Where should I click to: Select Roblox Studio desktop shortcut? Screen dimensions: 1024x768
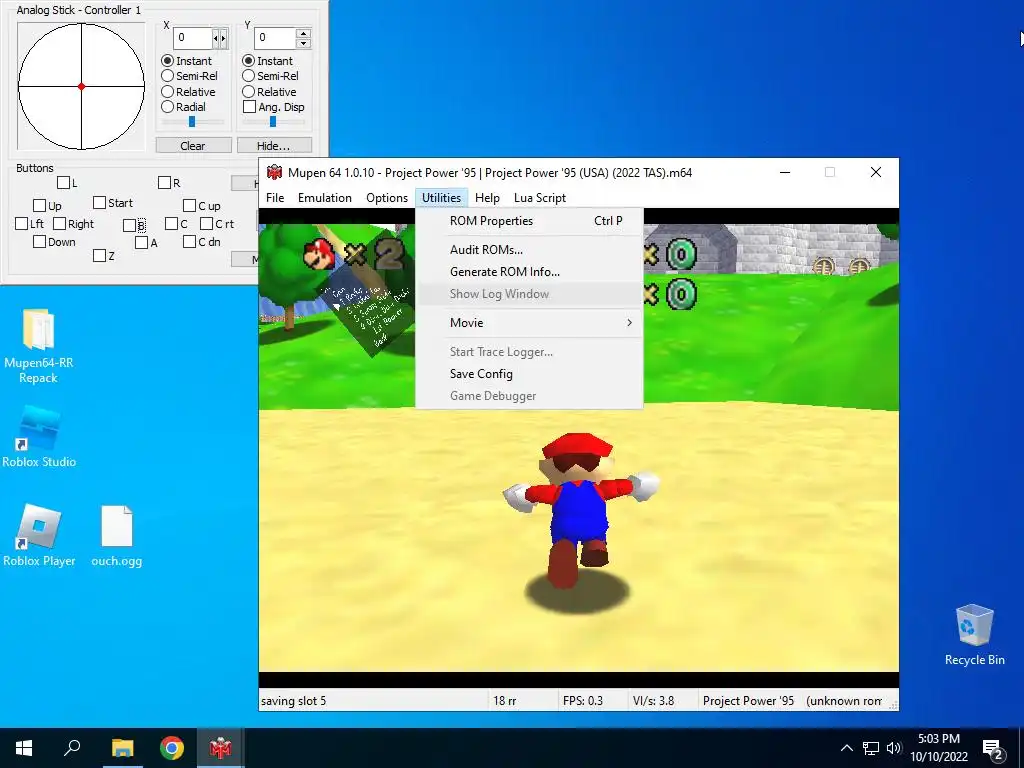point(39,436)
